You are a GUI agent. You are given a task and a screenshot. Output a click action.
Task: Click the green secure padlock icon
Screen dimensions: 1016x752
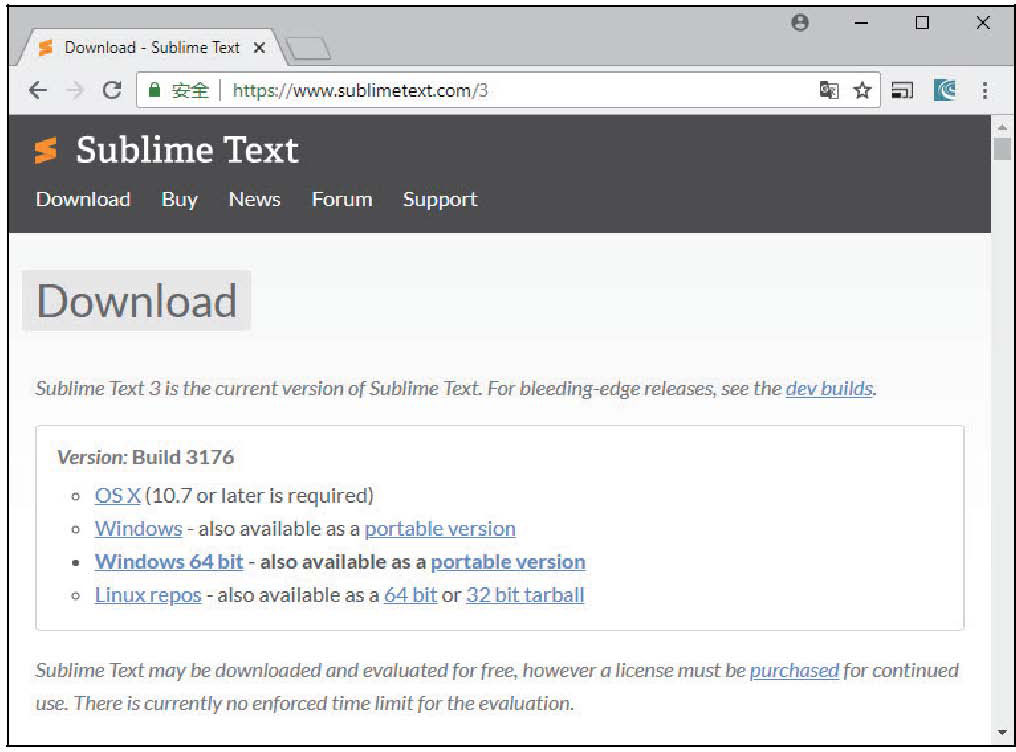[x=154, y=89]
